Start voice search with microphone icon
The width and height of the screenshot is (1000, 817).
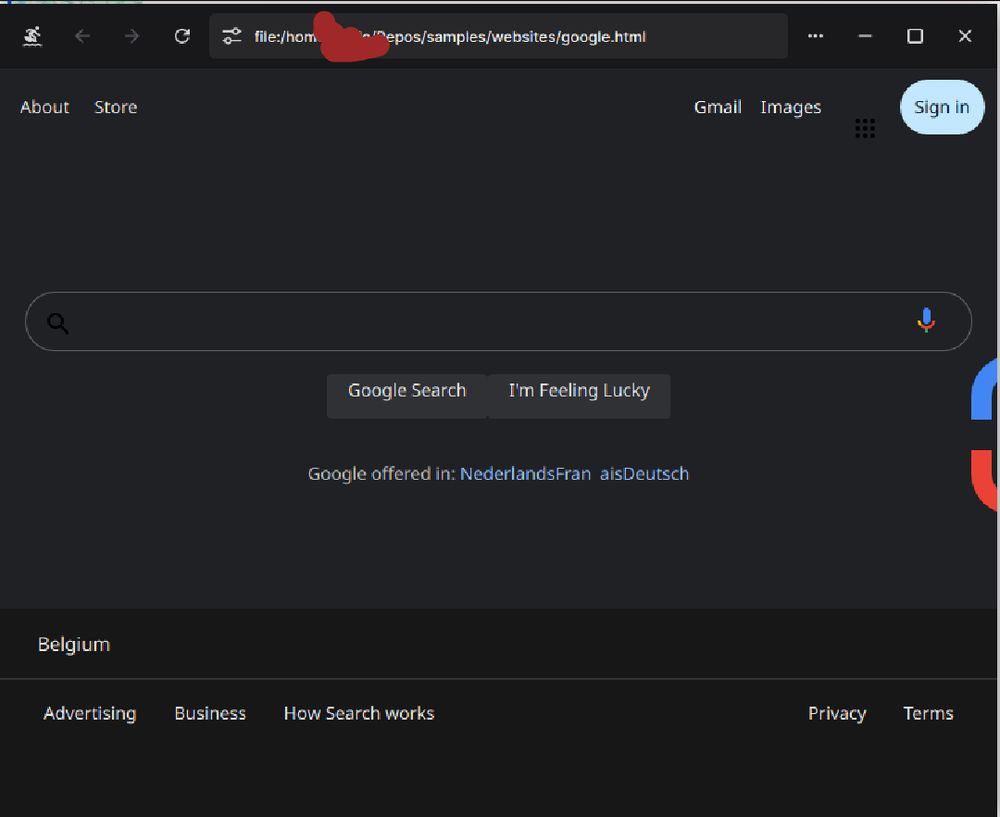[x=926, y=320]
